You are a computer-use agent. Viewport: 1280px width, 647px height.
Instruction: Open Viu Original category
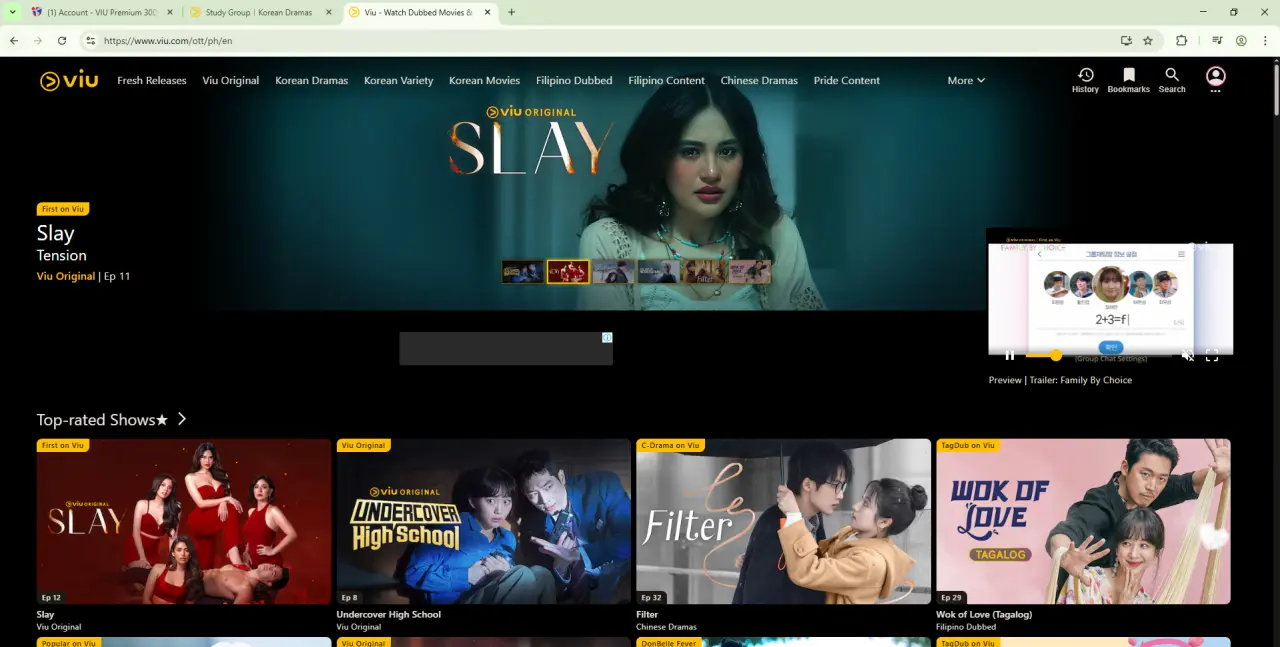(x=231, y=80)
